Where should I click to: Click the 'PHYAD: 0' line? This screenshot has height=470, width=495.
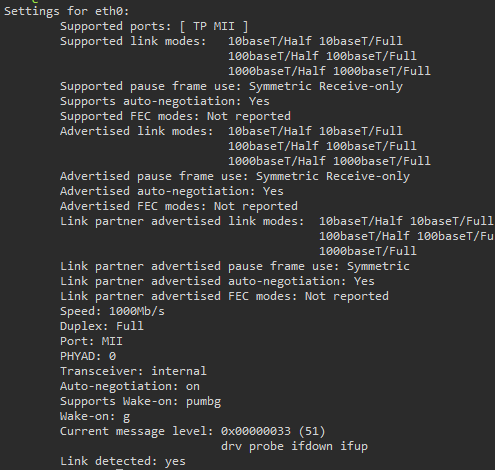pos(88,356)
